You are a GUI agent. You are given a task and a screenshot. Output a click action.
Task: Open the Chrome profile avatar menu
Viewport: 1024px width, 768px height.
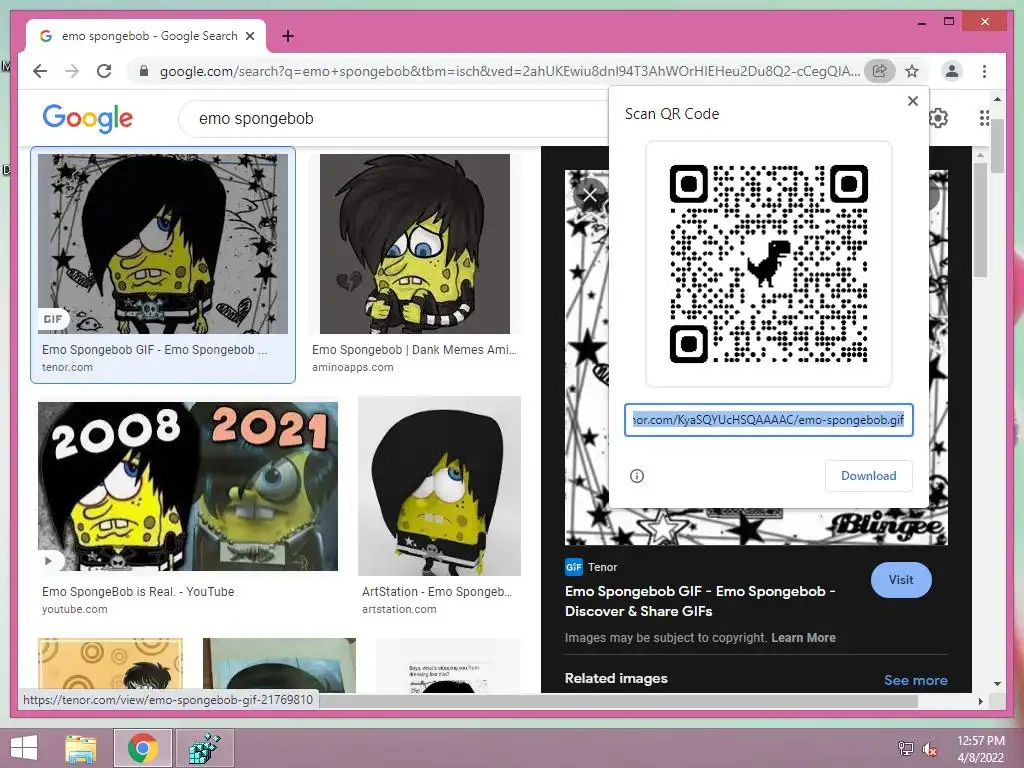click(952, 71)
